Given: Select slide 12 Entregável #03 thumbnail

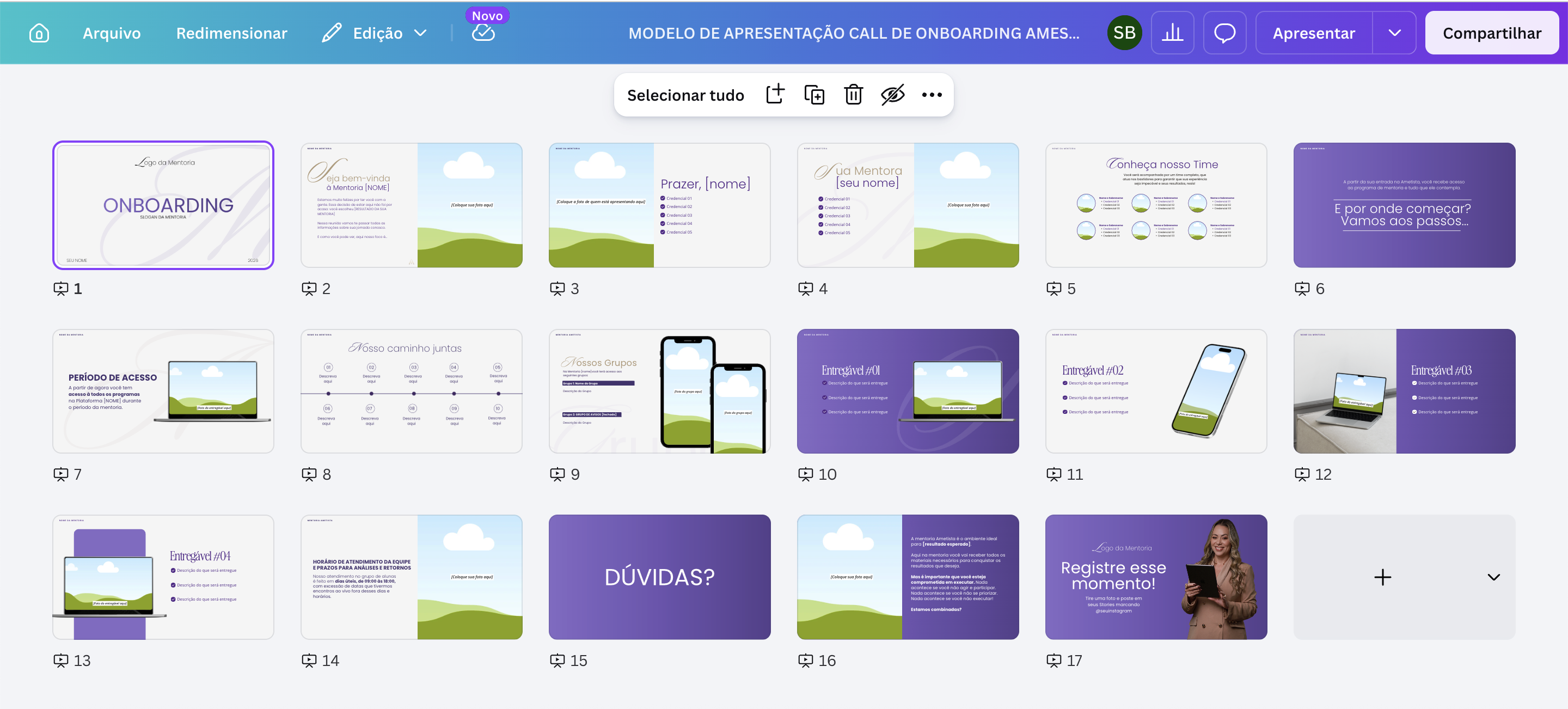Looking at the screenshot, I should point(1404,392).
